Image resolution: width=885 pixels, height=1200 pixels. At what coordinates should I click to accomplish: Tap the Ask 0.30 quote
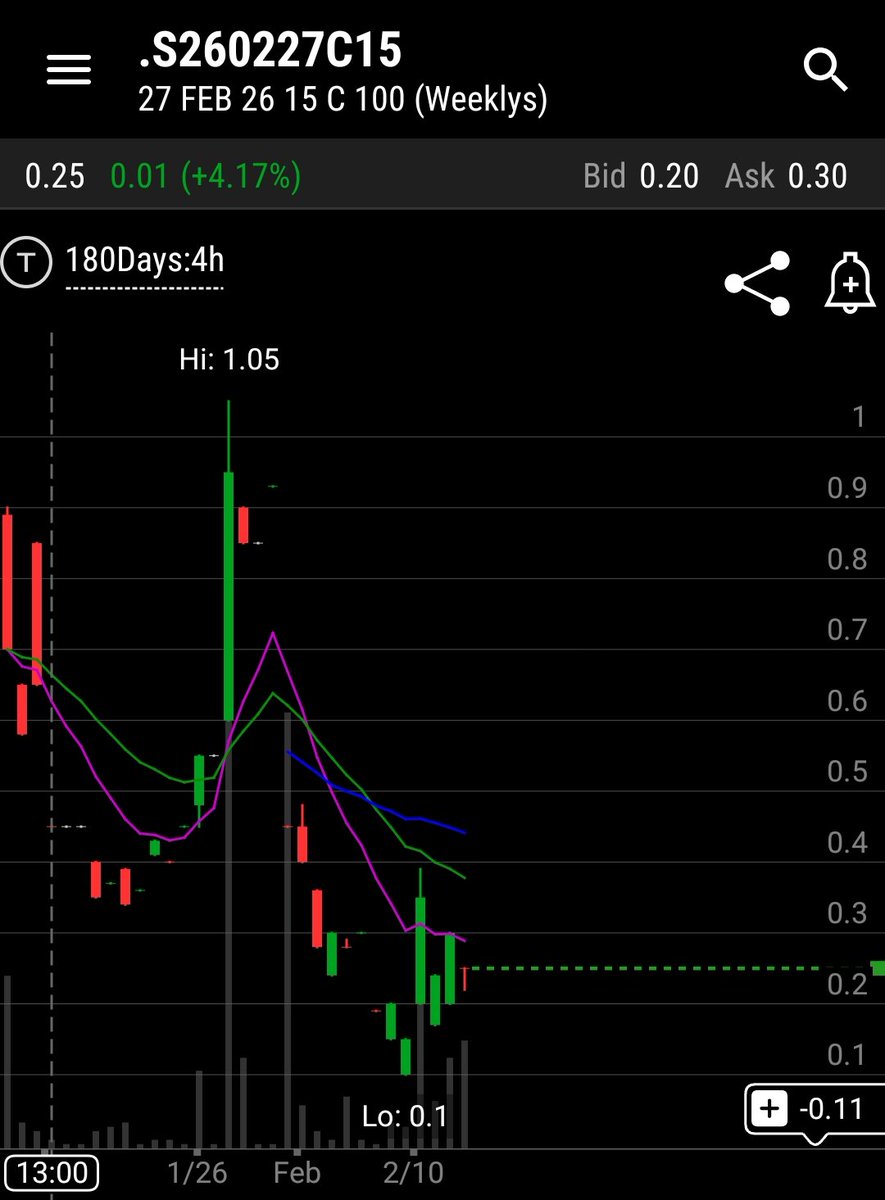click(786, 176)
